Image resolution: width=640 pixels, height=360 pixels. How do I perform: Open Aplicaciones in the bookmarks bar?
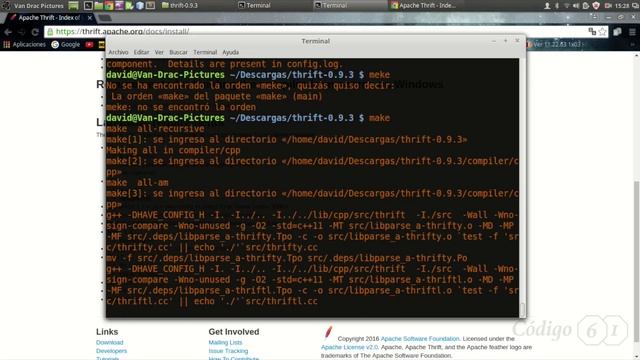point(24,44)
